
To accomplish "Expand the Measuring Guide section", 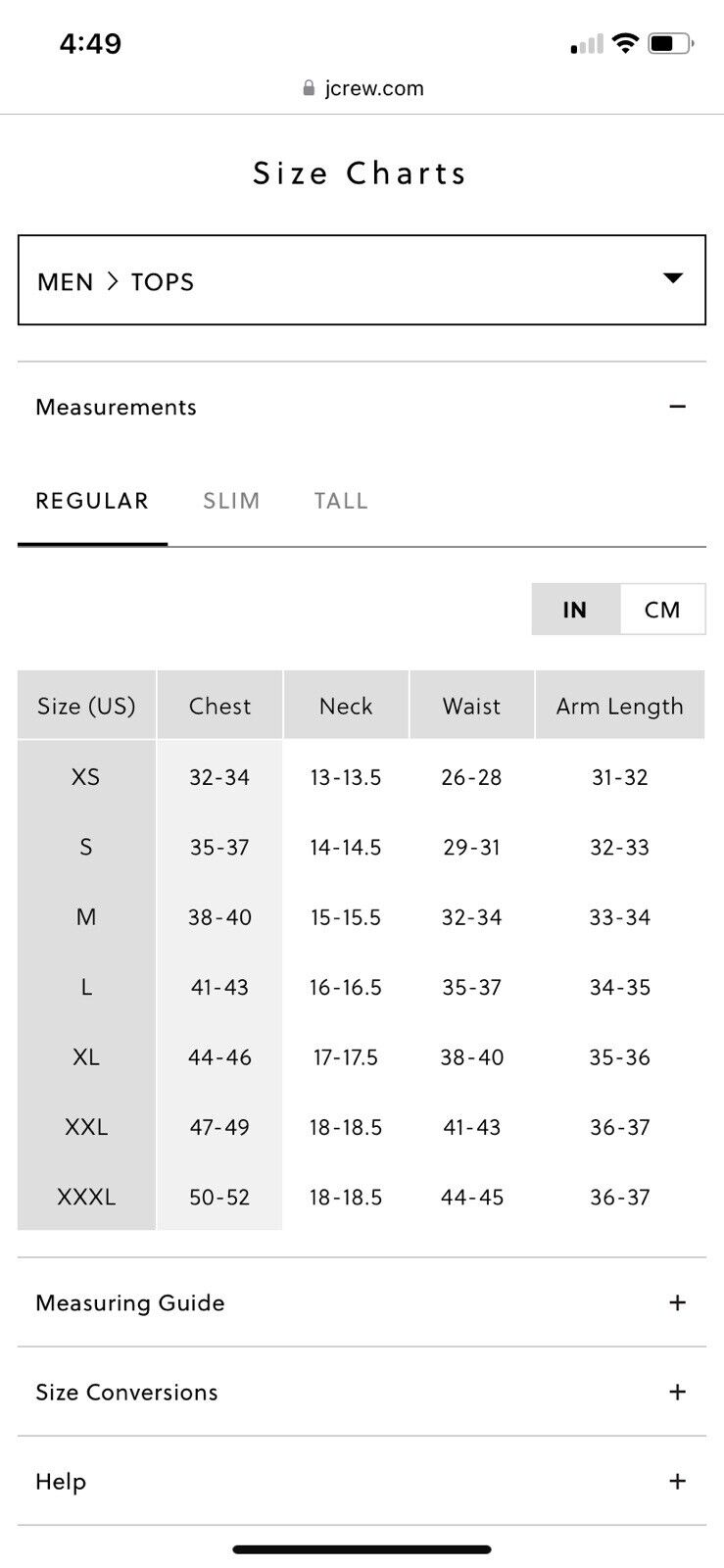I will click(362, 1302).
